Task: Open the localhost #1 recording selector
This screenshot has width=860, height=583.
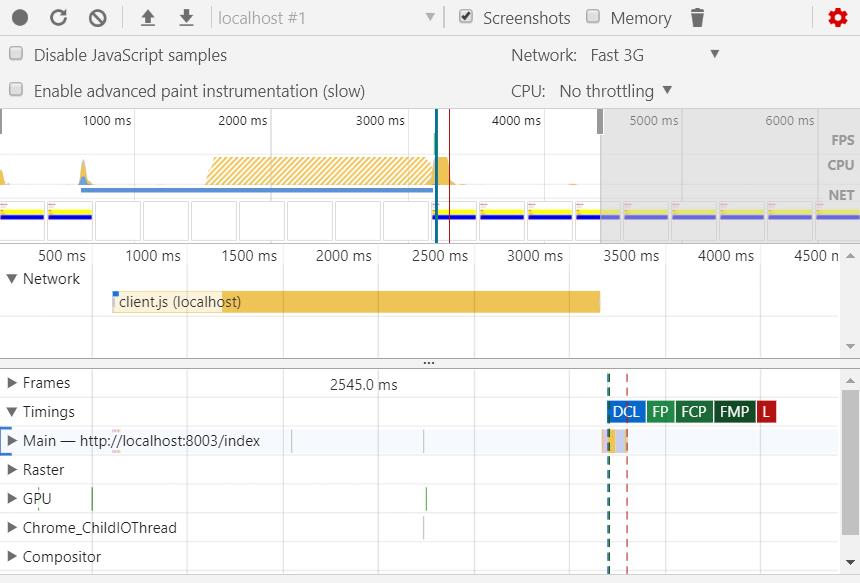Action: click(327, 18)
